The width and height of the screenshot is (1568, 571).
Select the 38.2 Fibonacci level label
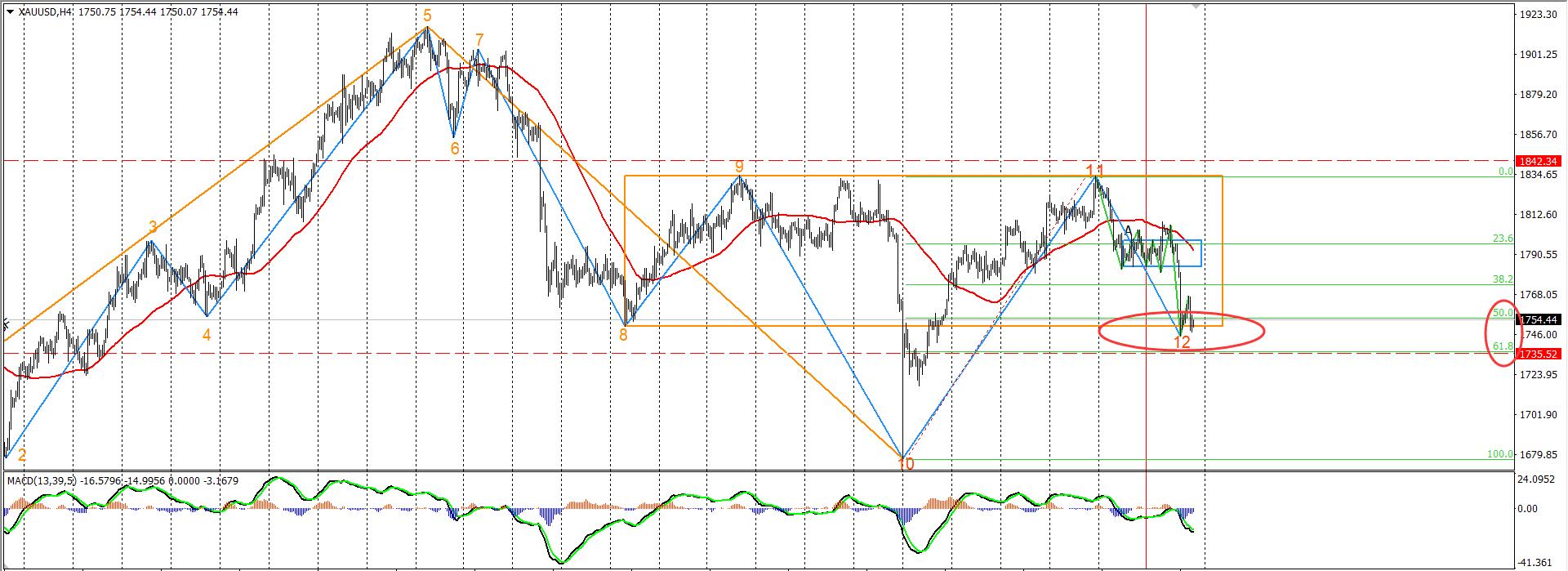[1503, 279]
